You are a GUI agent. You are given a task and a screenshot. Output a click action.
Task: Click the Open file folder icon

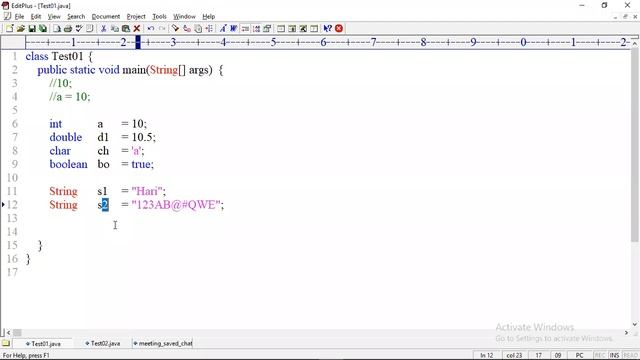coord(20,29)
